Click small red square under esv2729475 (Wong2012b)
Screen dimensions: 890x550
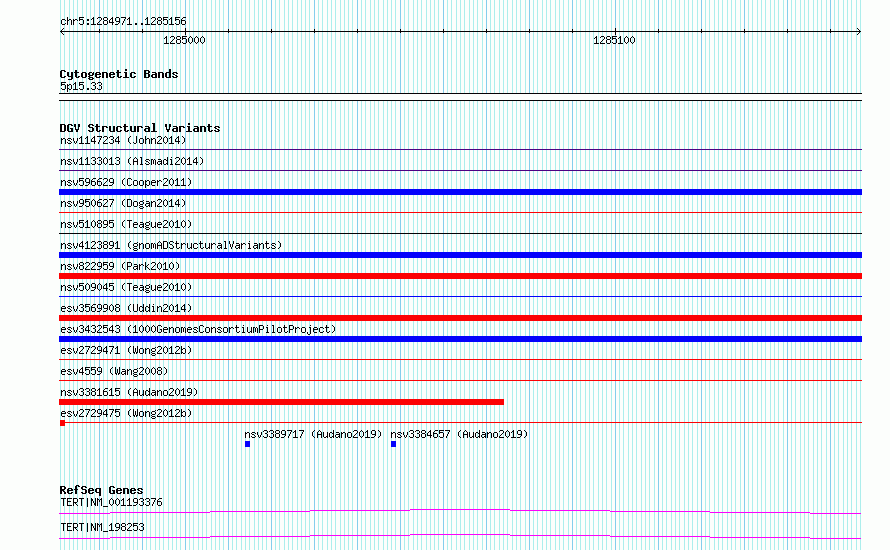coord(62,423)
